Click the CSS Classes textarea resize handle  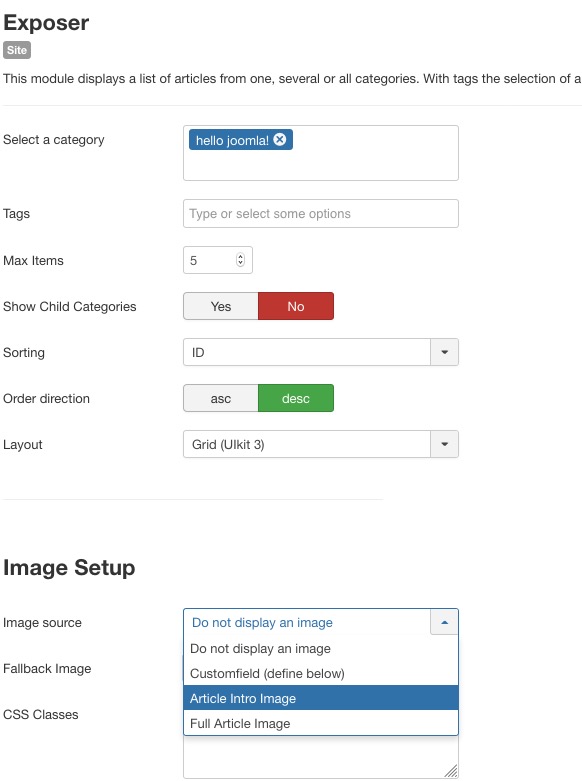pos(451,771)
